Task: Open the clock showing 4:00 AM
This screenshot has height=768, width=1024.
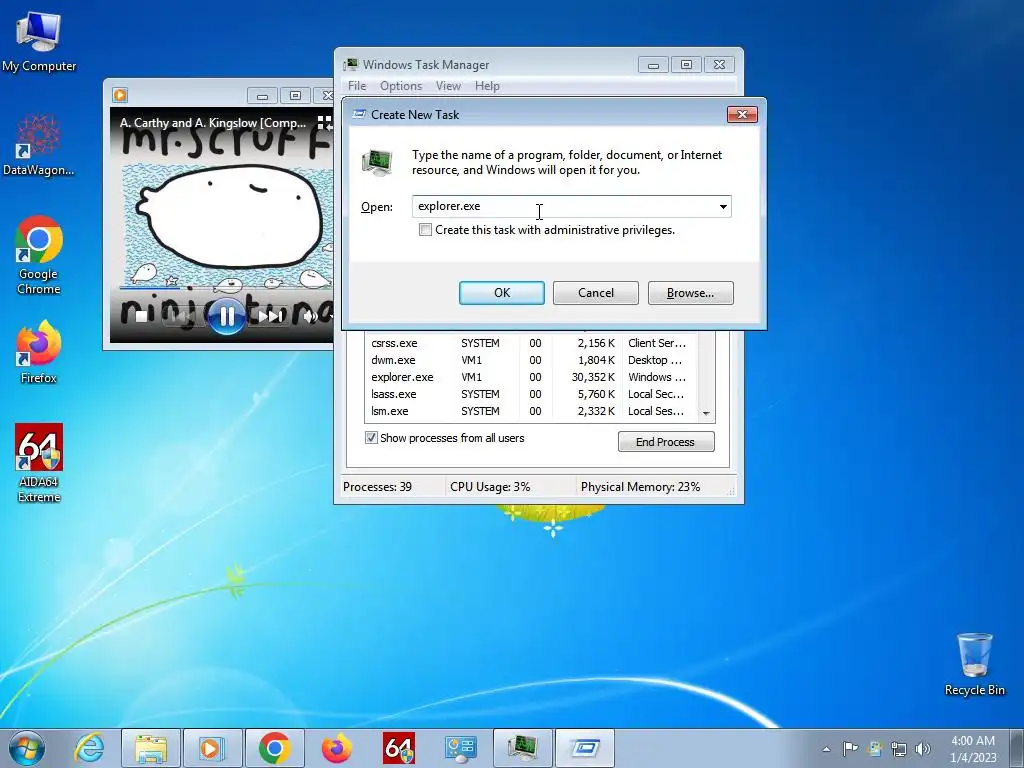Action: point(973,748)
